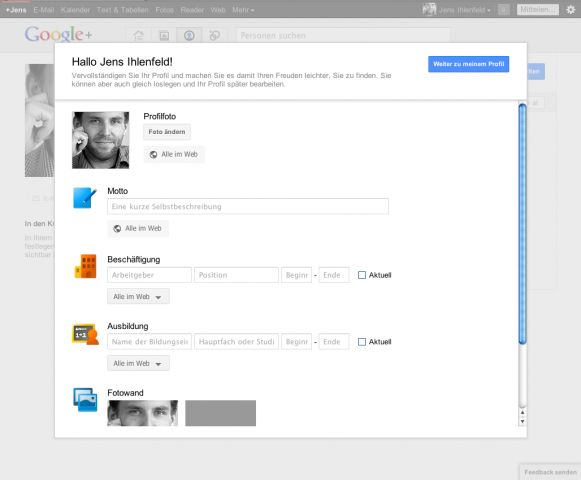
Task: Click the small account avatar in top bar
Action: coord(429,10)
